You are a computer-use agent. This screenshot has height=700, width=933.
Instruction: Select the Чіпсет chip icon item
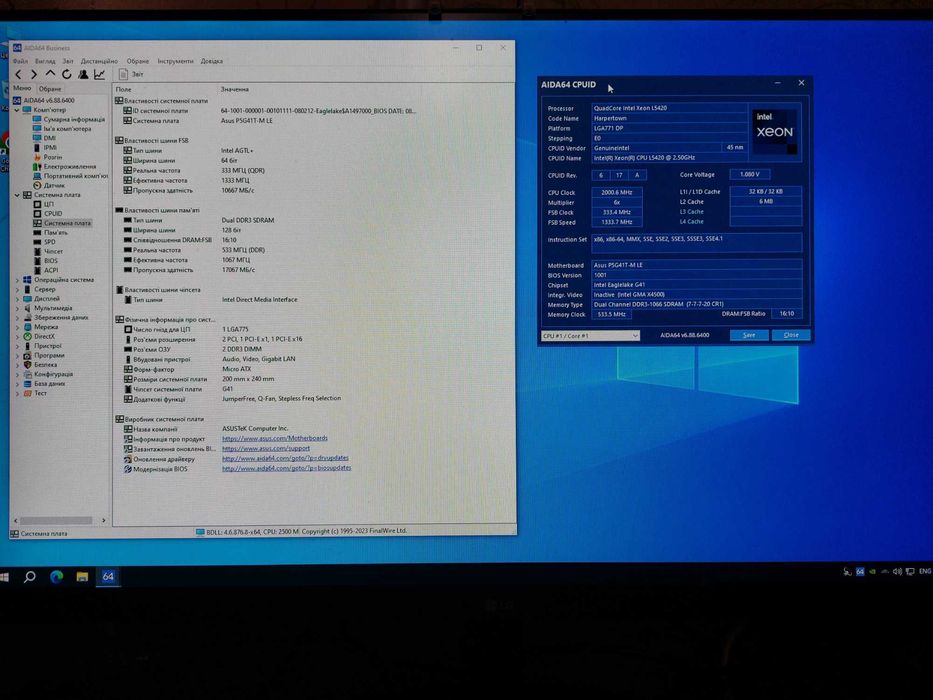click(x=37, y=251)
